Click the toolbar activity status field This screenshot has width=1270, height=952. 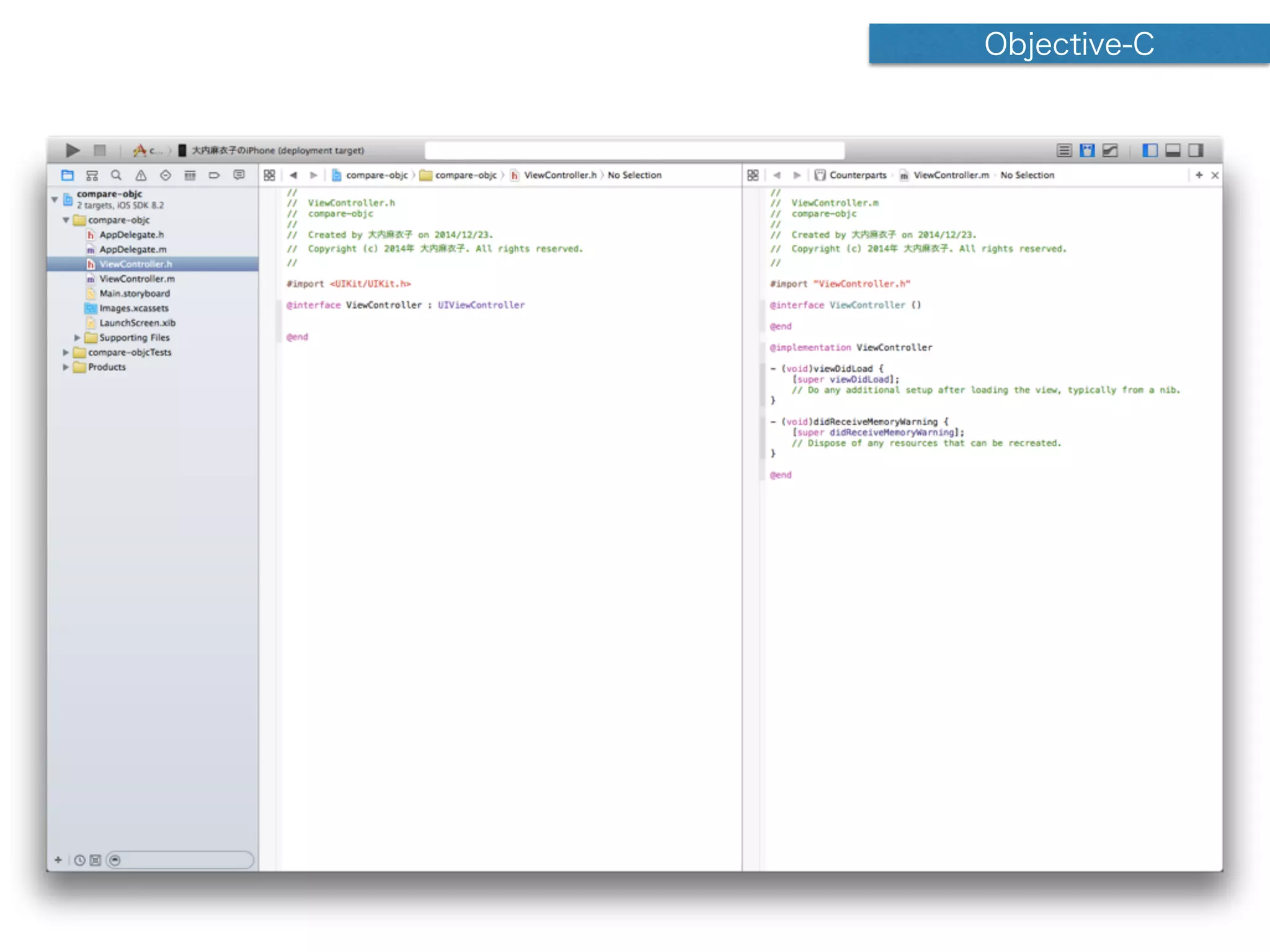click(x=635, y=150)
